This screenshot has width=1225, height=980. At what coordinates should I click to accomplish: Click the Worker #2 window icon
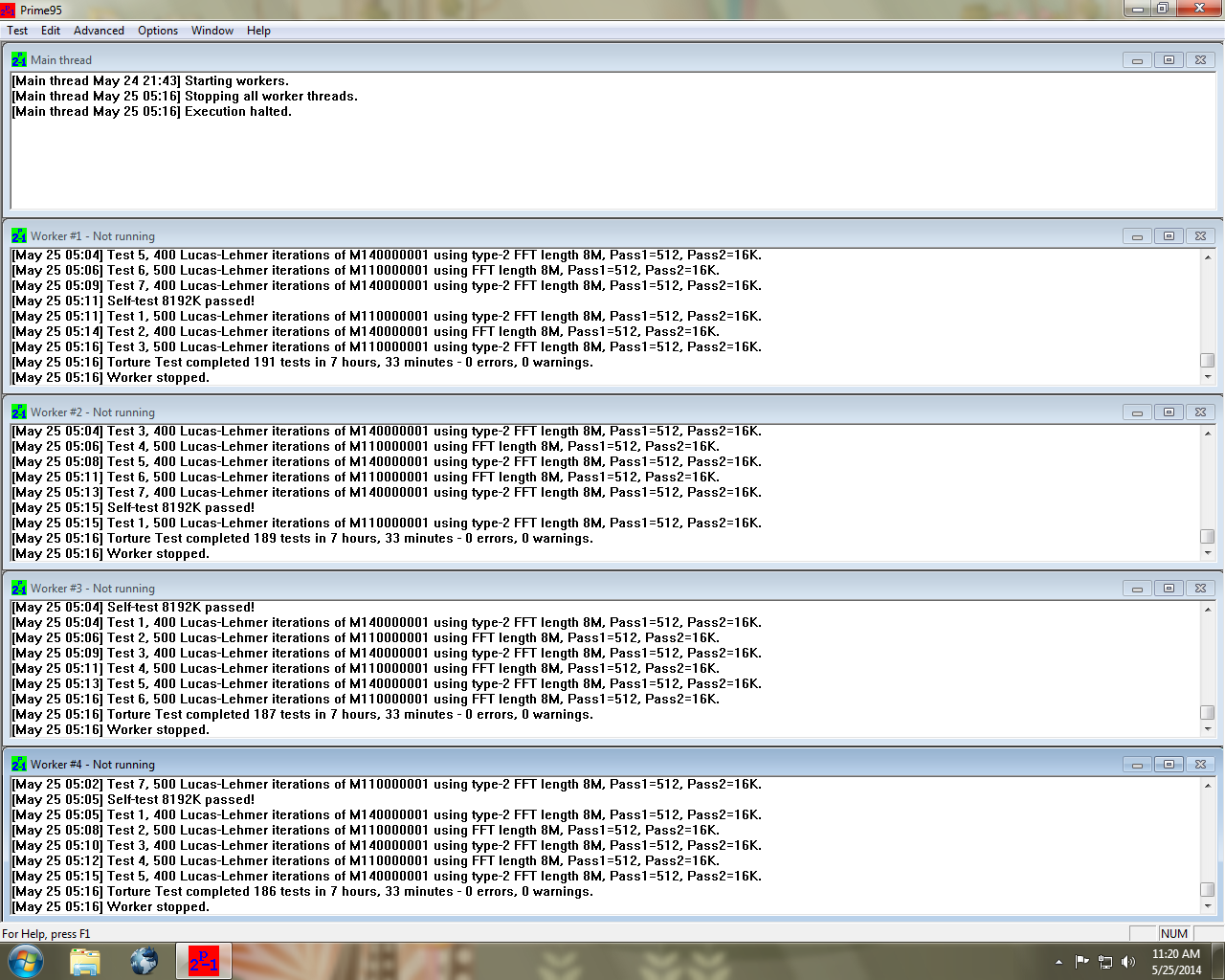(x=19, y=412)
